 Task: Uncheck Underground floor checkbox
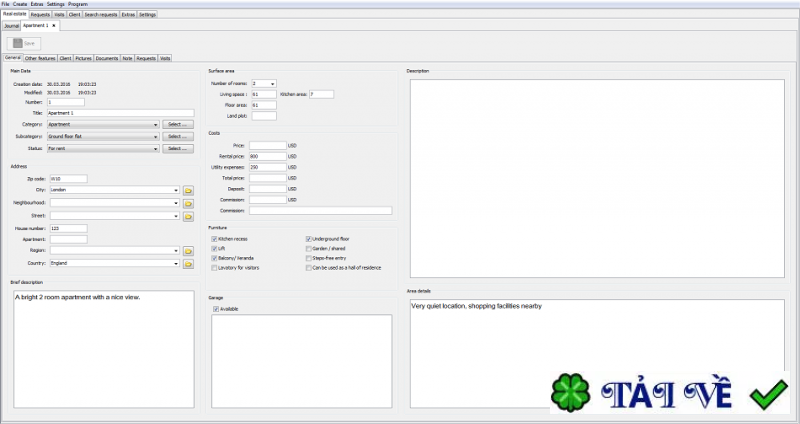(309, 239)
